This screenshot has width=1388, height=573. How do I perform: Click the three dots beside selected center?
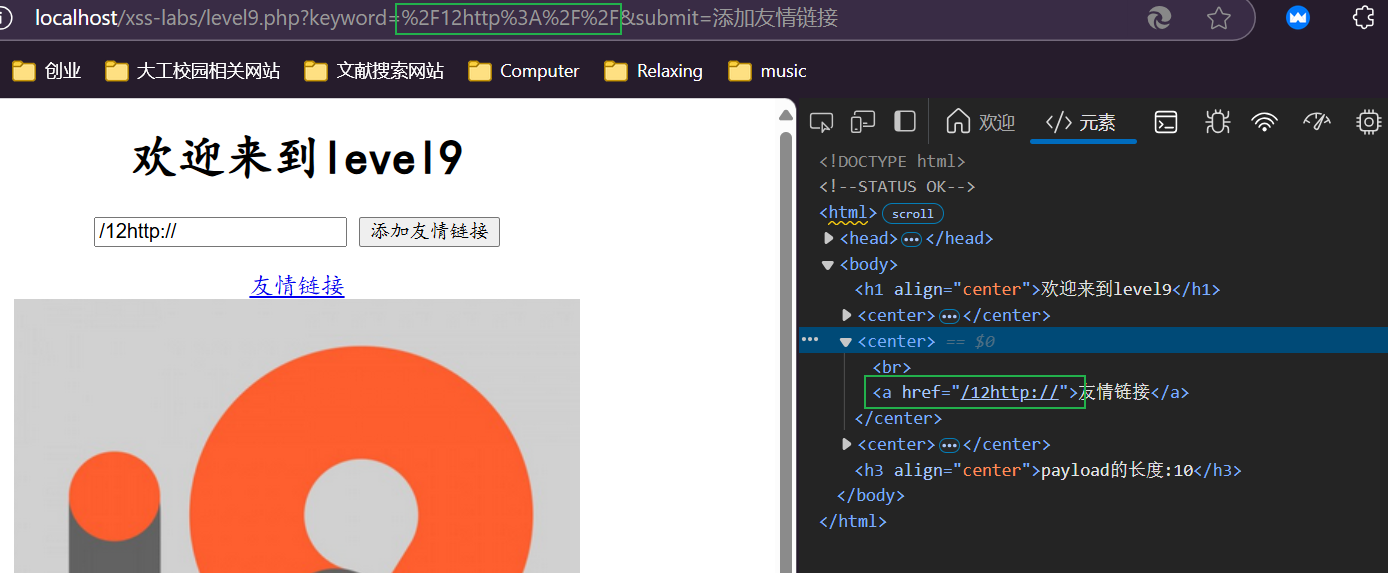coord(811,340)
